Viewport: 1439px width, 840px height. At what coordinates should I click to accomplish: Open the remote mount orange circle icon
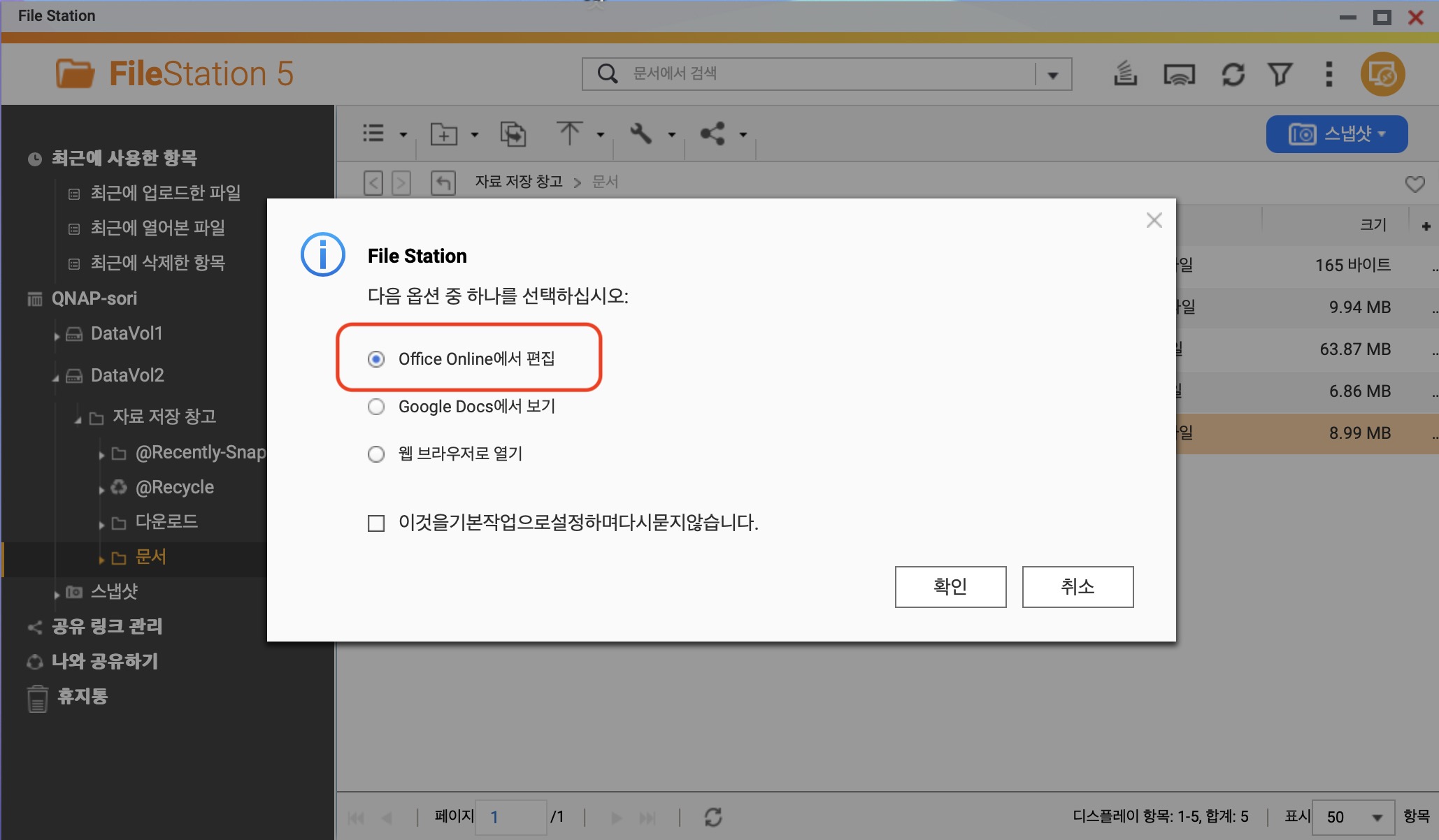1382,74
